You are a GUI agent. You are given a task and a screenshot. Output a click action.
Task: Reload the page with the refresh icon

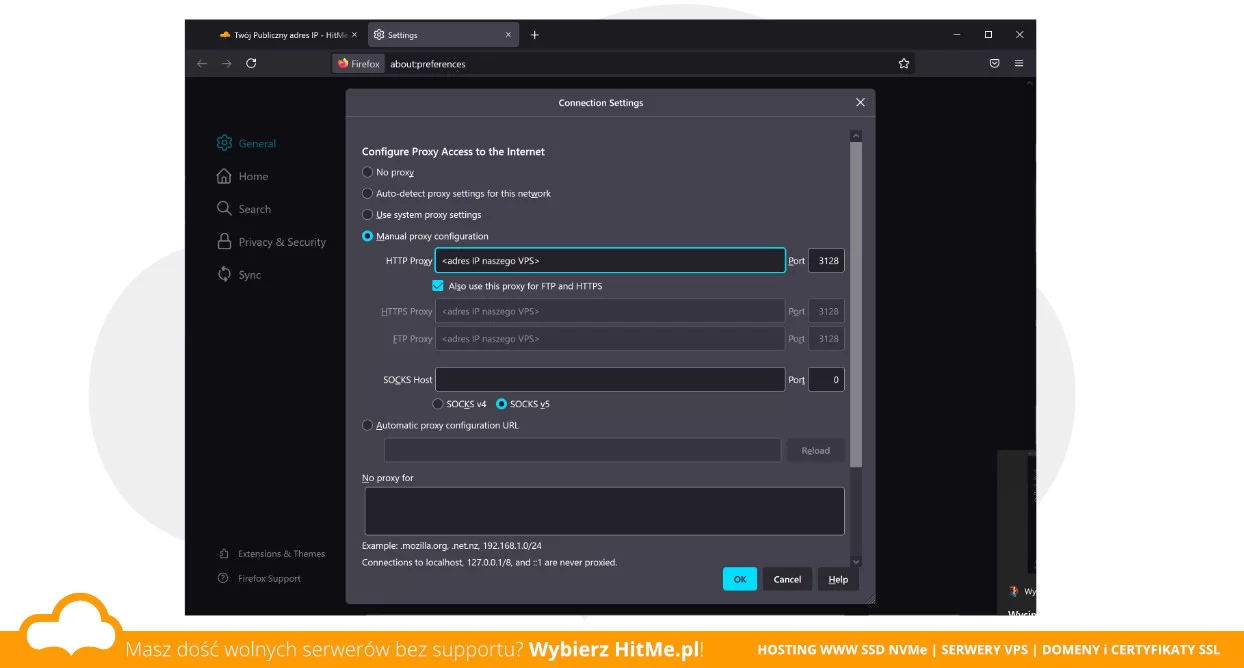(251, 63)
